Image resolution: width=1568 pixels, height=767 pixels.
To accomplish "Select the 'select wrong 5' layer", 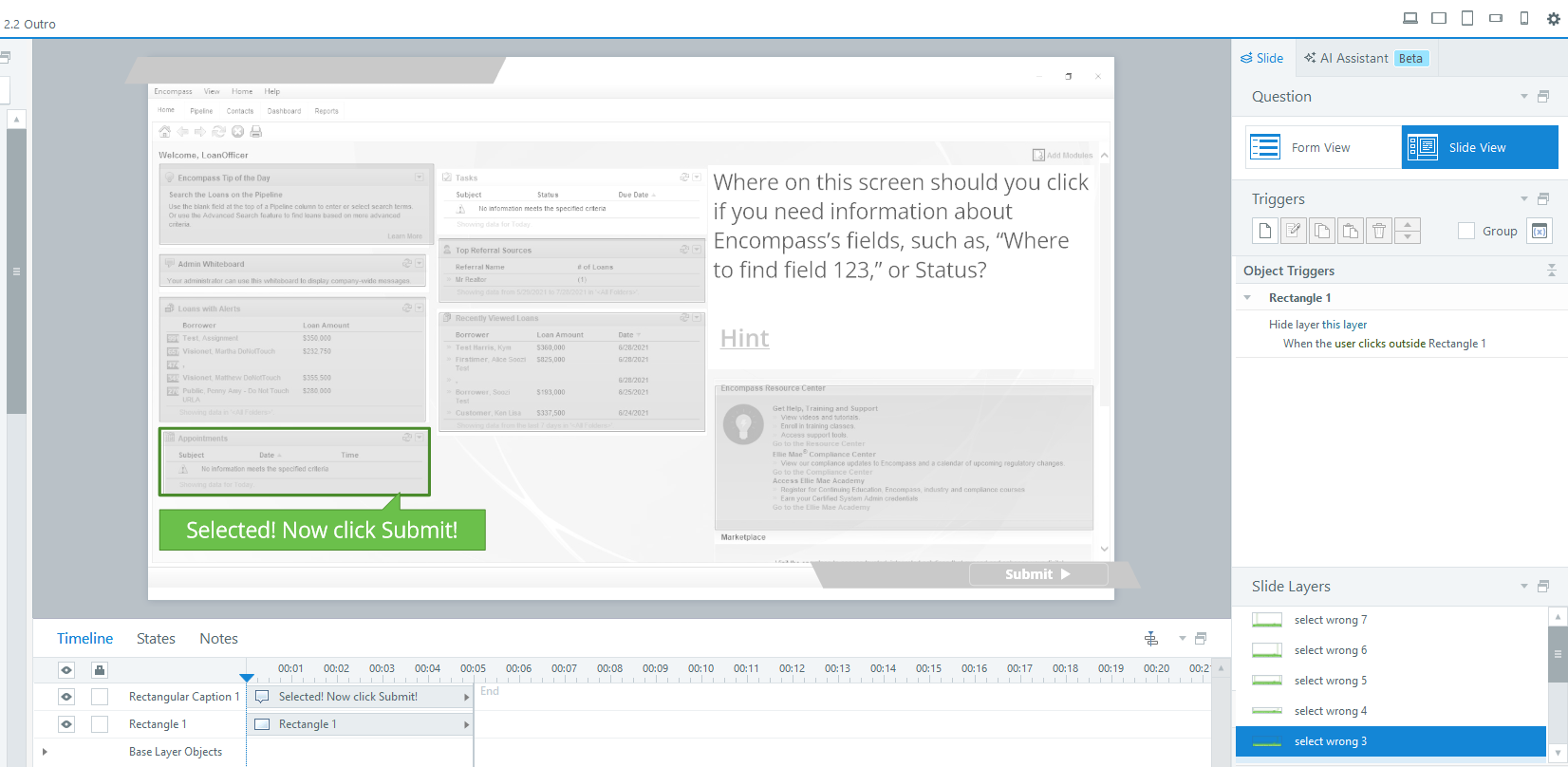I will (1330, 681).
